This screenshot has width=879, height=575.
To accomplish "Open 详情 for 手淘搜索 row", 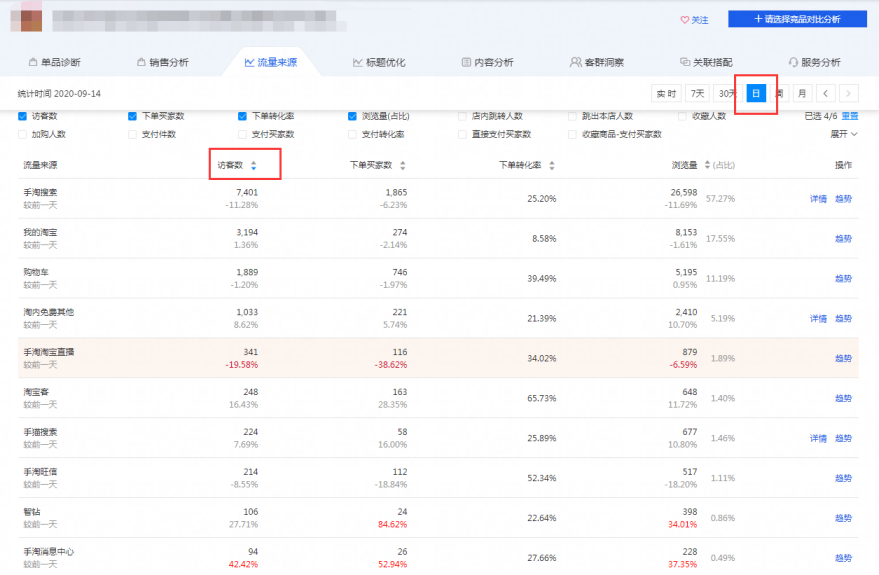I will 818,199.
